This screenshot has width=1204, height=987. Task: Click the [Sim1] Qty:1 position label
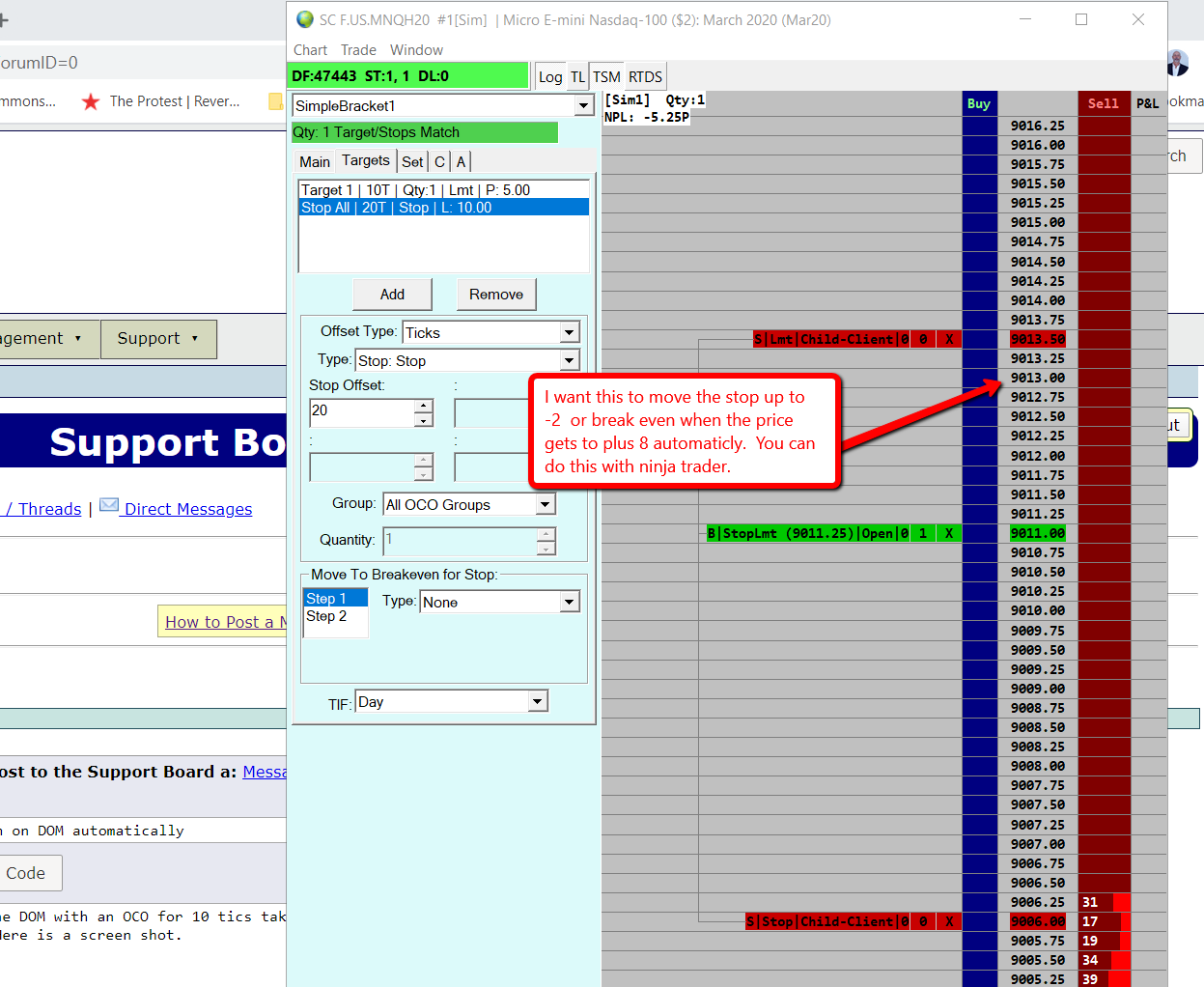(x=655, y=99)
